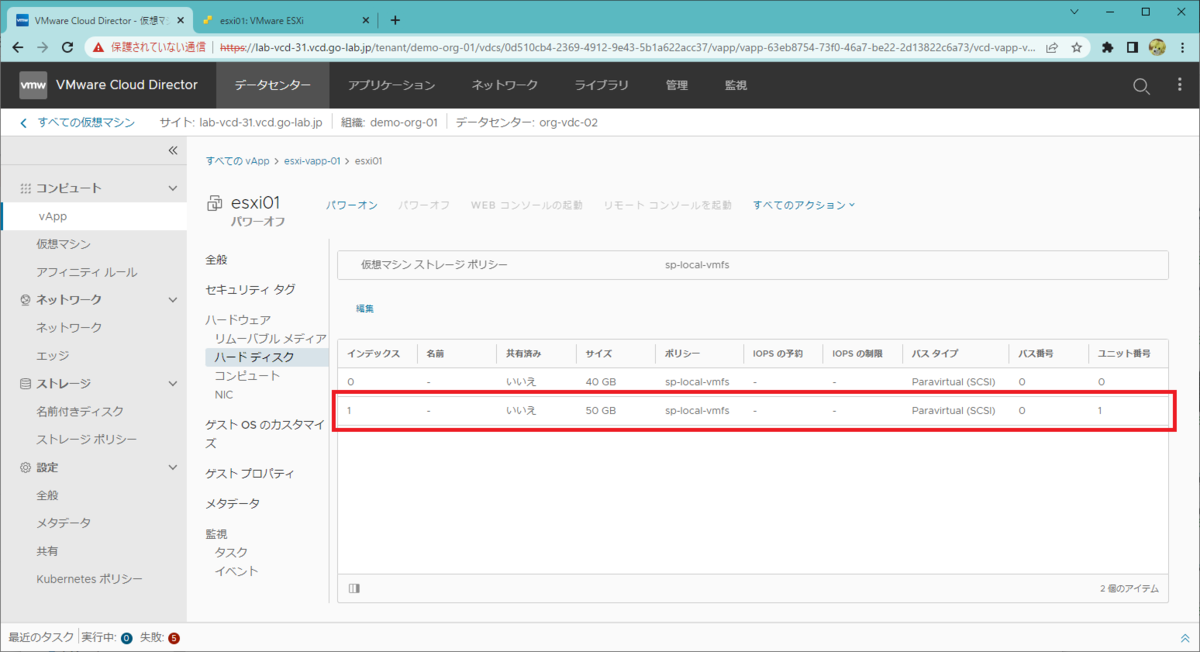1200x652 pixels.
Task: Open the Chrome three-dot menu
Action: pyautogui.click(x=1182, y=47)
